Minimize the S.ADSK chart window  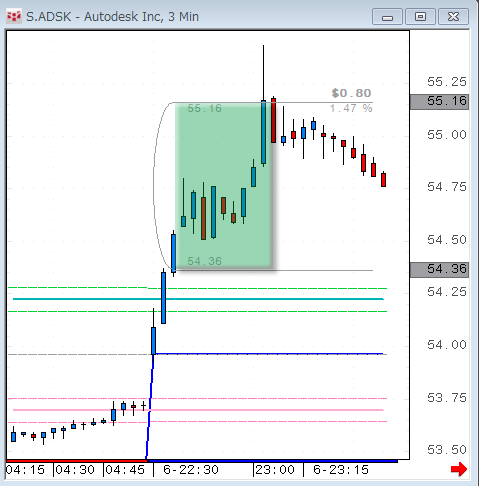[x=387, y=17]
